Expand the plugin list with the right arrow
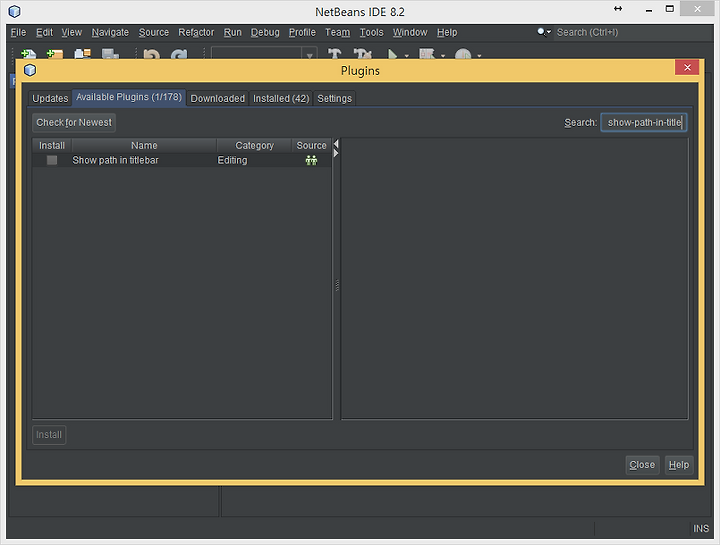The image size is (720, 545). coord(336,153)
